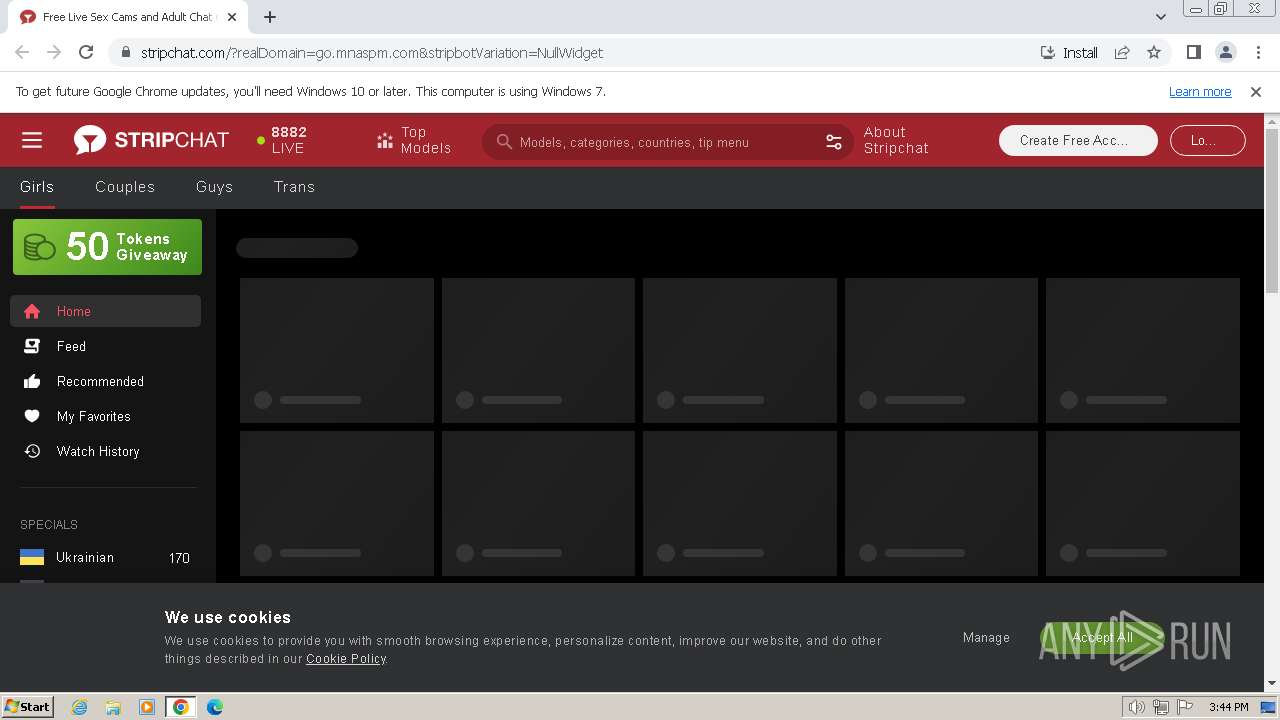Dismiss the Chrome update infobar

[1256, 92]
